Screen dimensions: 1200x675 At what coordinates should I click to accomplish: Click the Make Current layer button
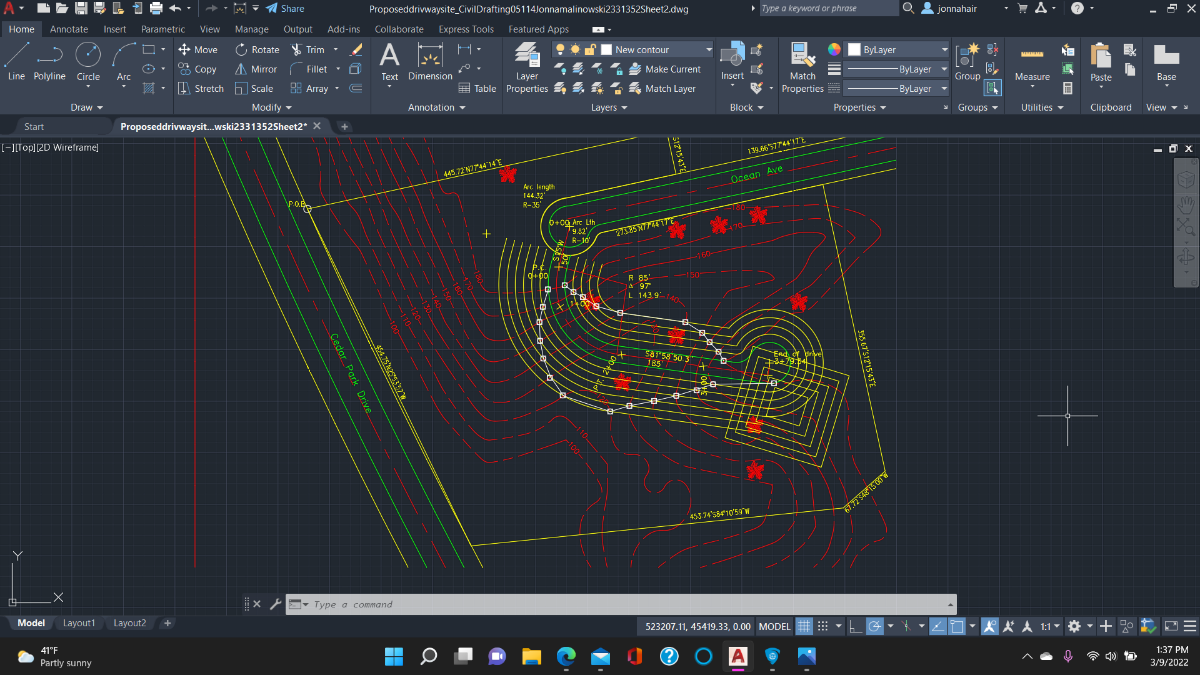(x=664, y=69)
